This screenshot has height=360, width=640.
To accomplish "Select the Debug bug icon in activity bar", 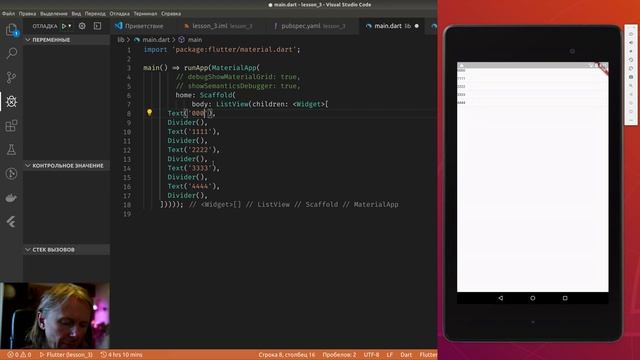I will (x=11, y=101).
